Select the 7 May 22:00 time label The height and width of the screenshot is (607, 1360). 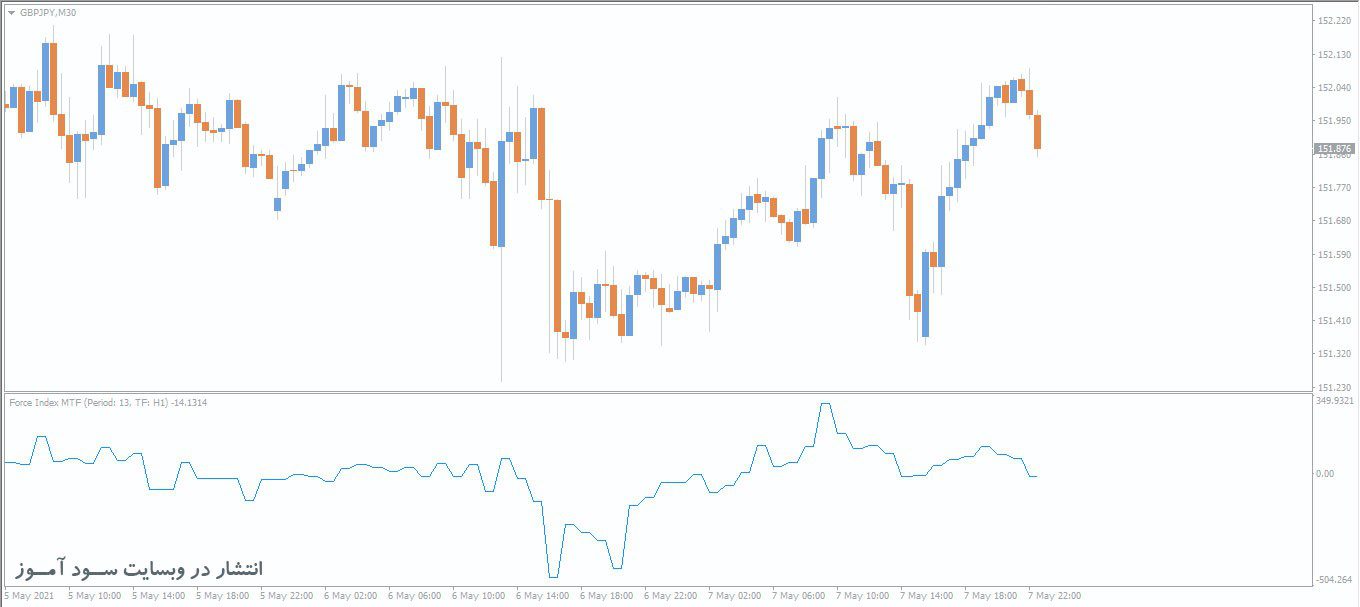tap(1055, 596)
